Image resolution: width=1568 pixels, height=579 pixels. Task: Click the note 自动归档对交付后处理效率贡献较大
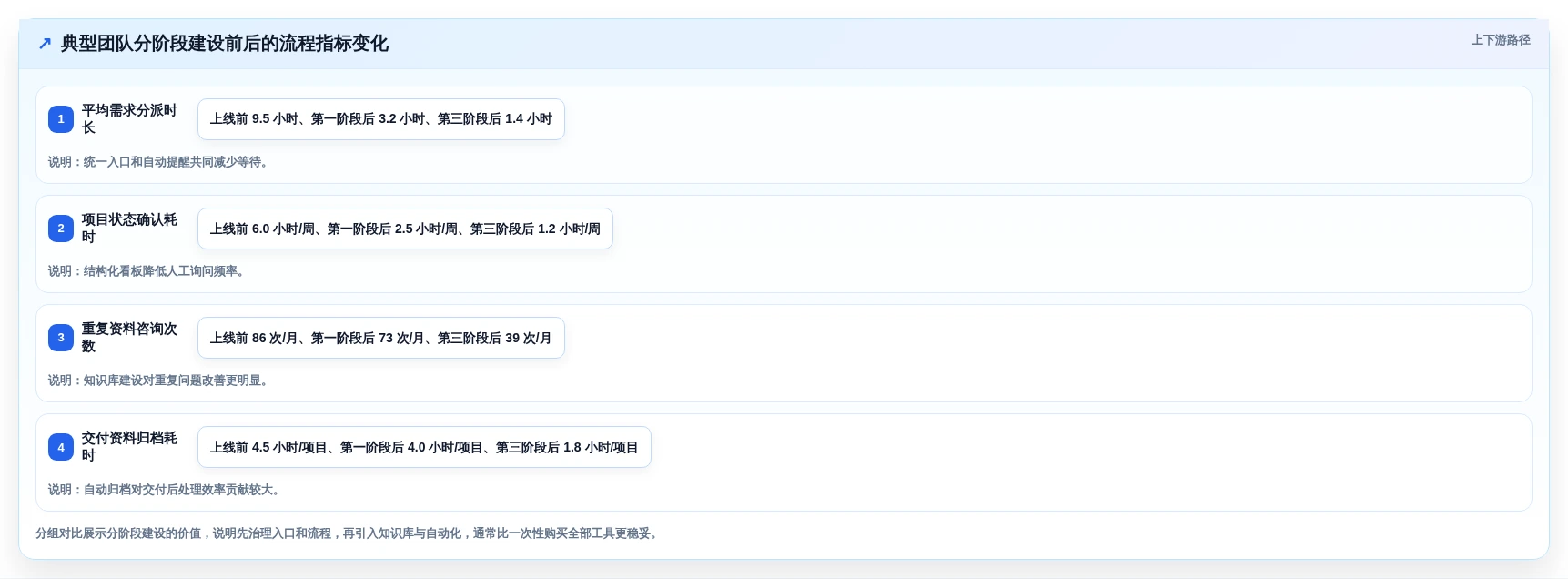tap(165, 490)
